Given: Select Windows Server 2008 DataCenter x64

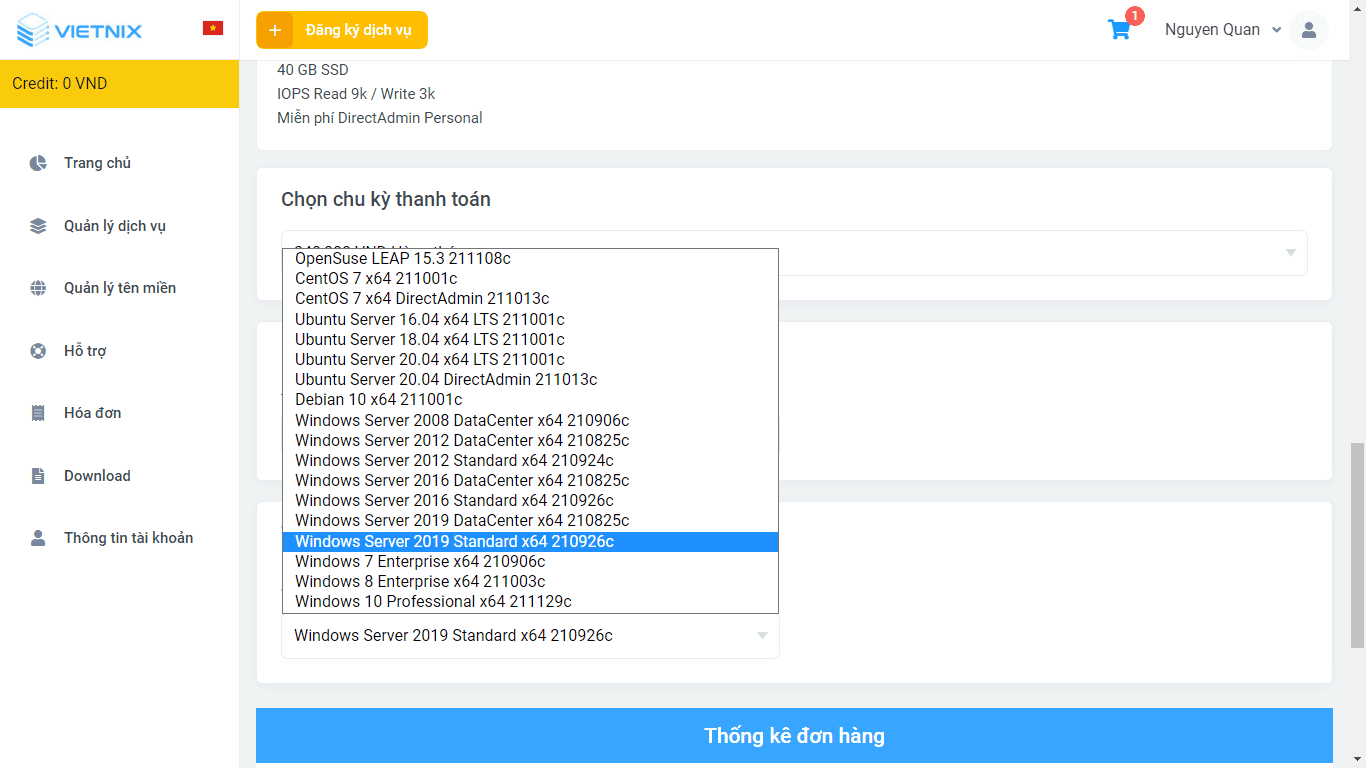Looking at the screenshot, I should (x=530, y=420).
